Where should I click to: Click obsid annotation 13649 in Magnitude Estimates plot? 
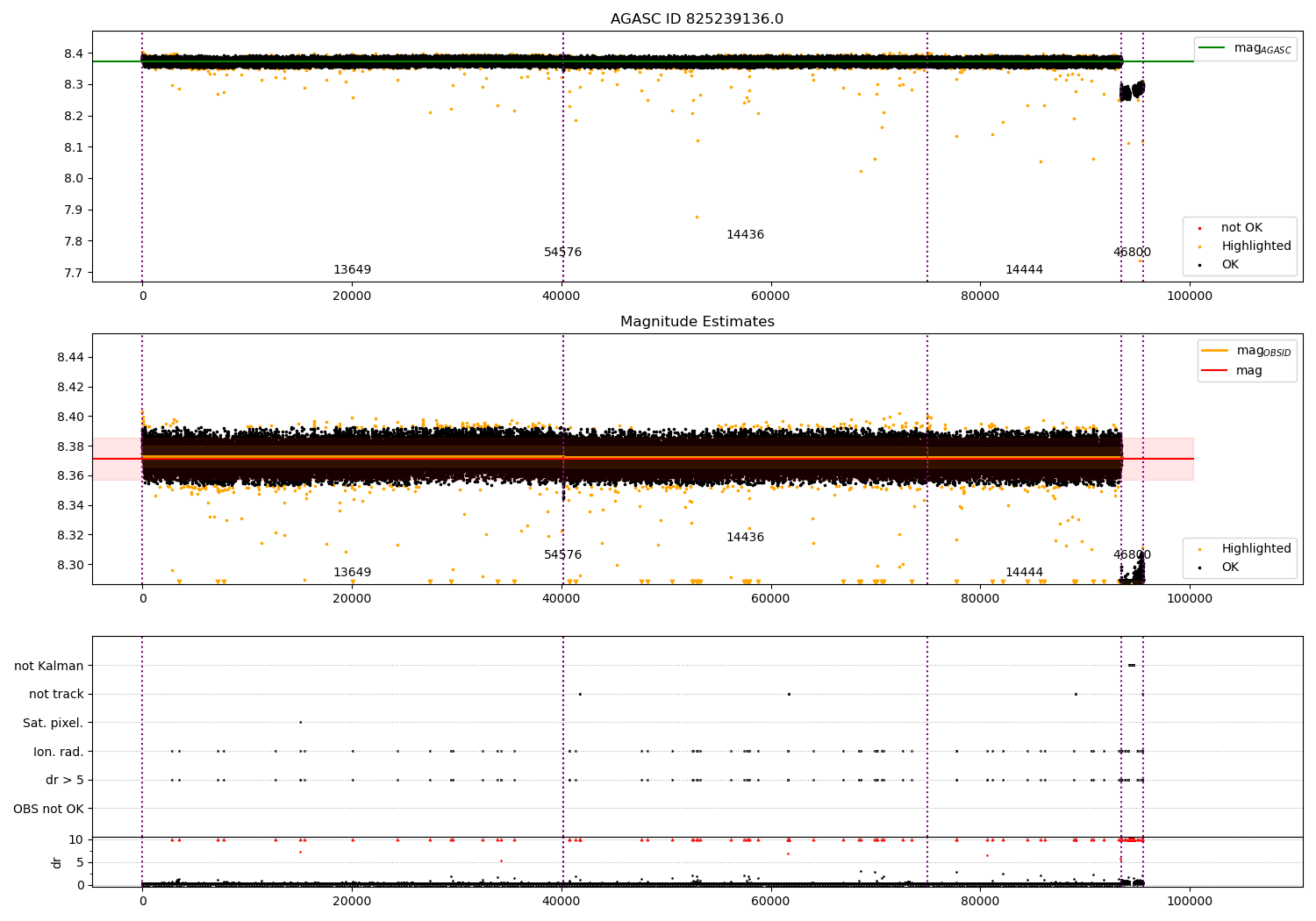352,573
